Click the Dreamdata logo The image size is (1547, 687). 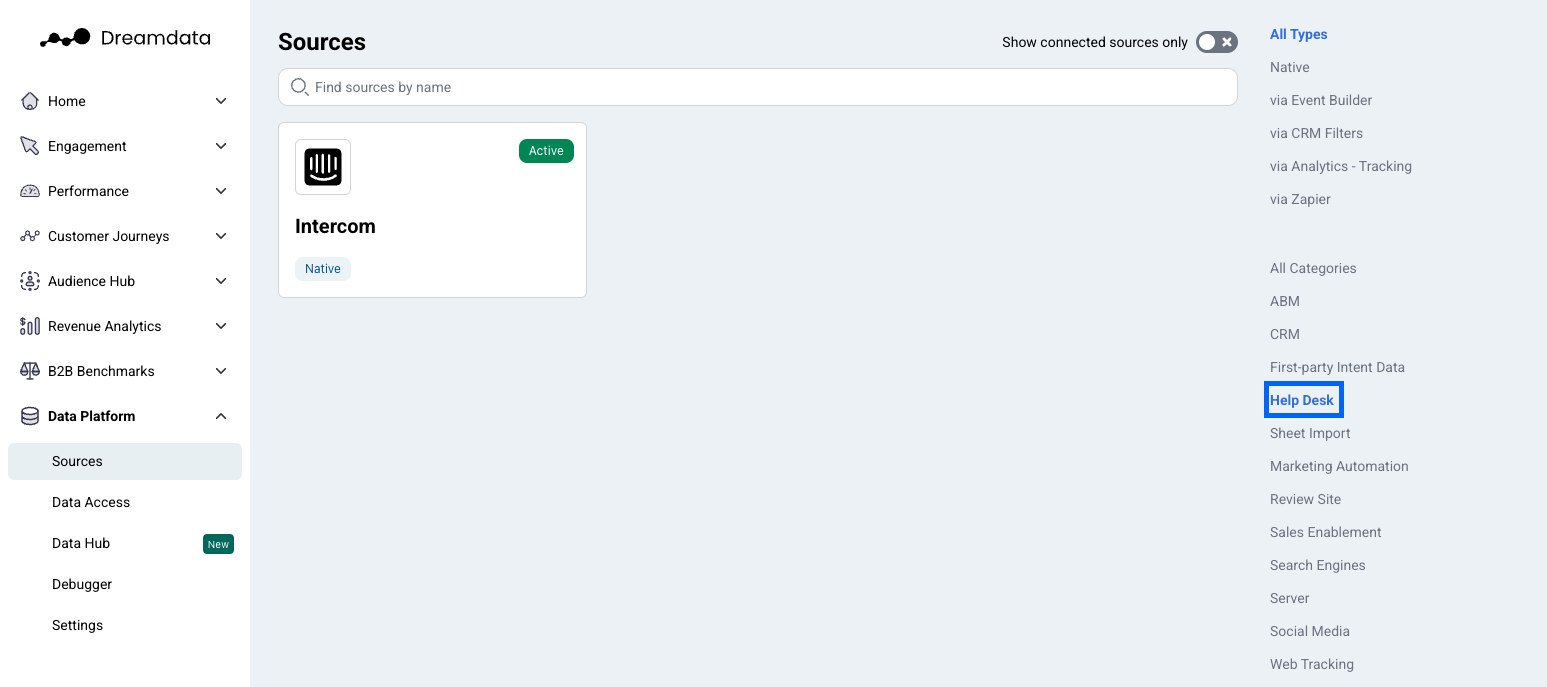click(125, 38)
